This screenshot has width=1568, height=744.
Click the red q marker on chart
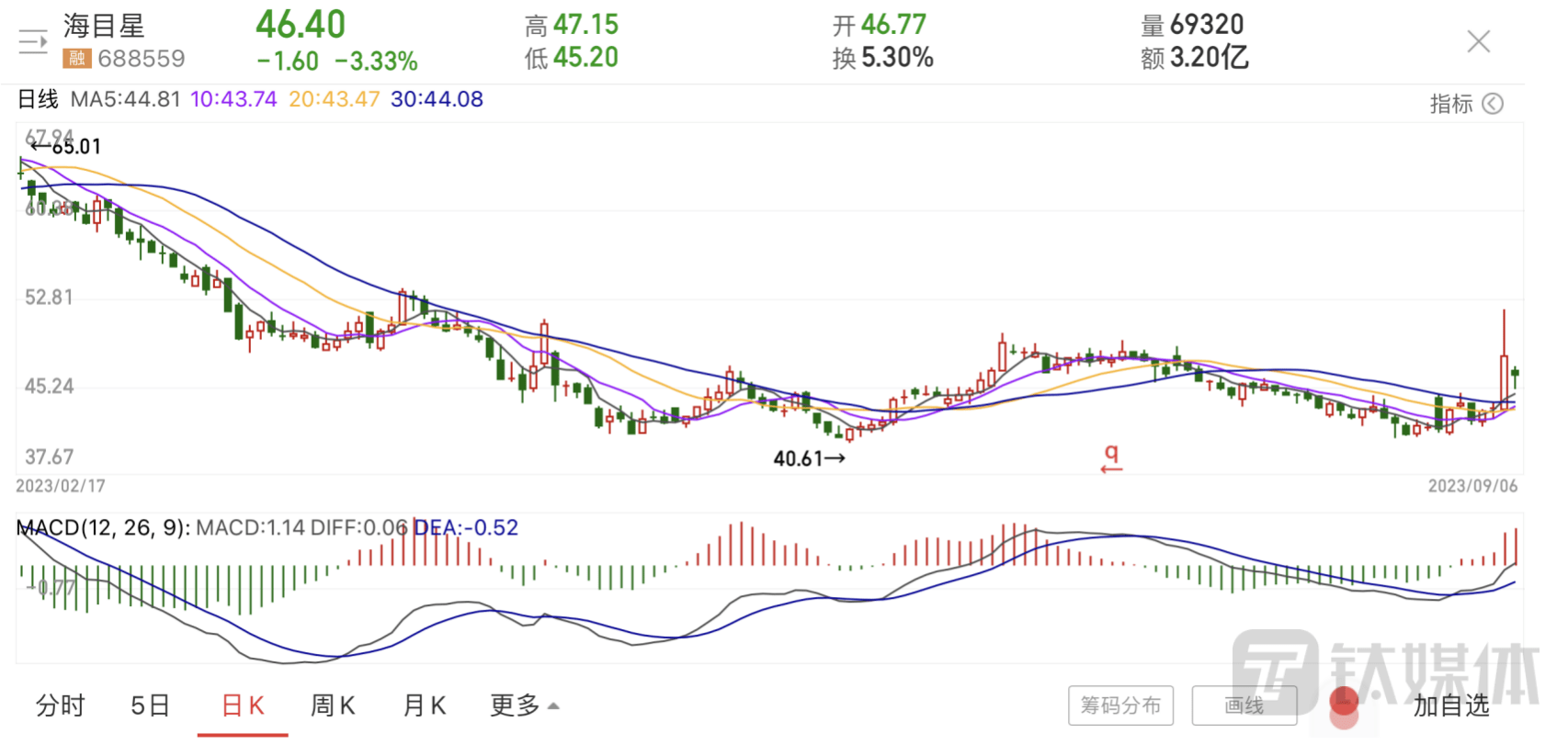click(x=1111, y=457)
